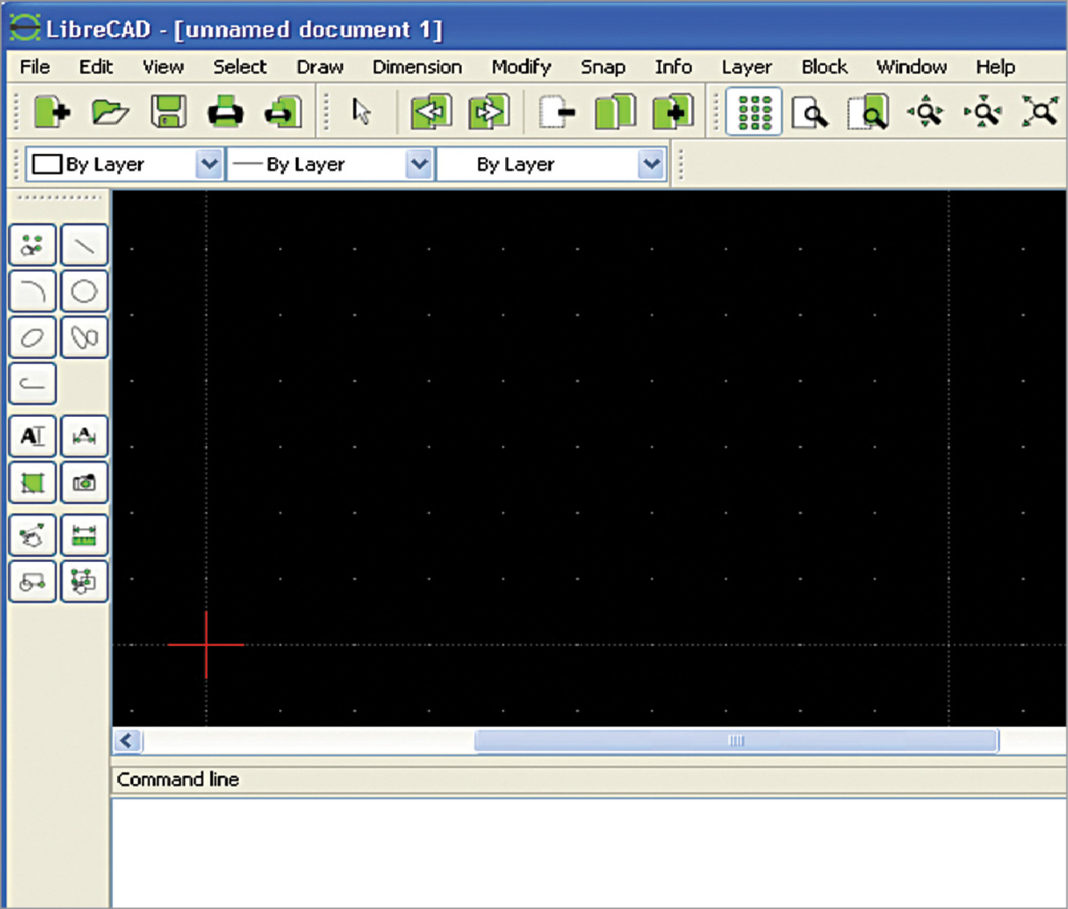Screen dimensions: 1068x909
Task: Toggle the grid display button
Action: tap(755, 112)
